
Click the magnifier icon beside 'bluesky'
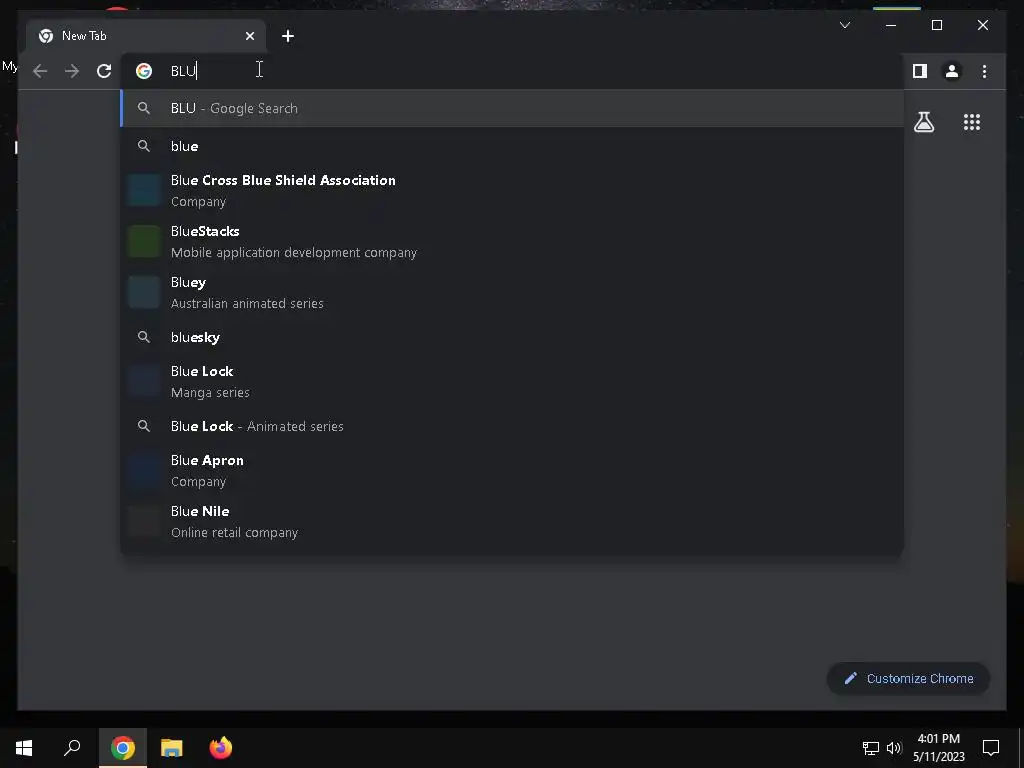tap(144, 337)
